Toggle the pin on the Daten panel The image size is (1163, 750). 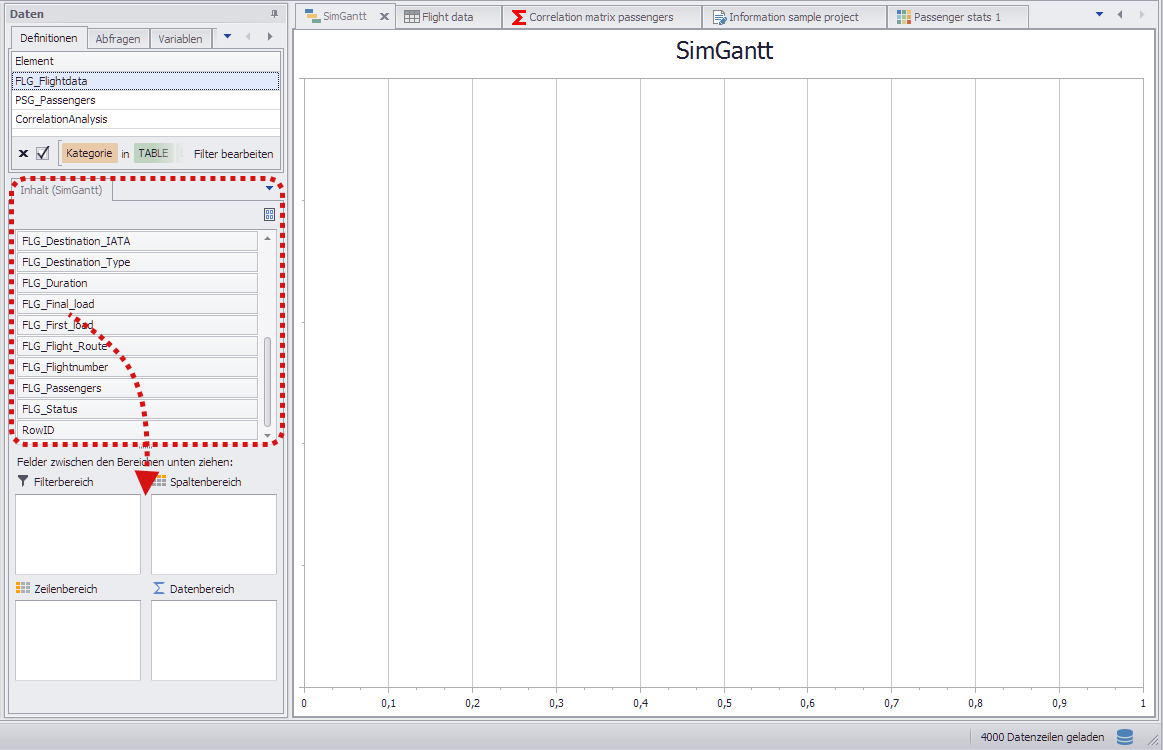tap(273, 13)
